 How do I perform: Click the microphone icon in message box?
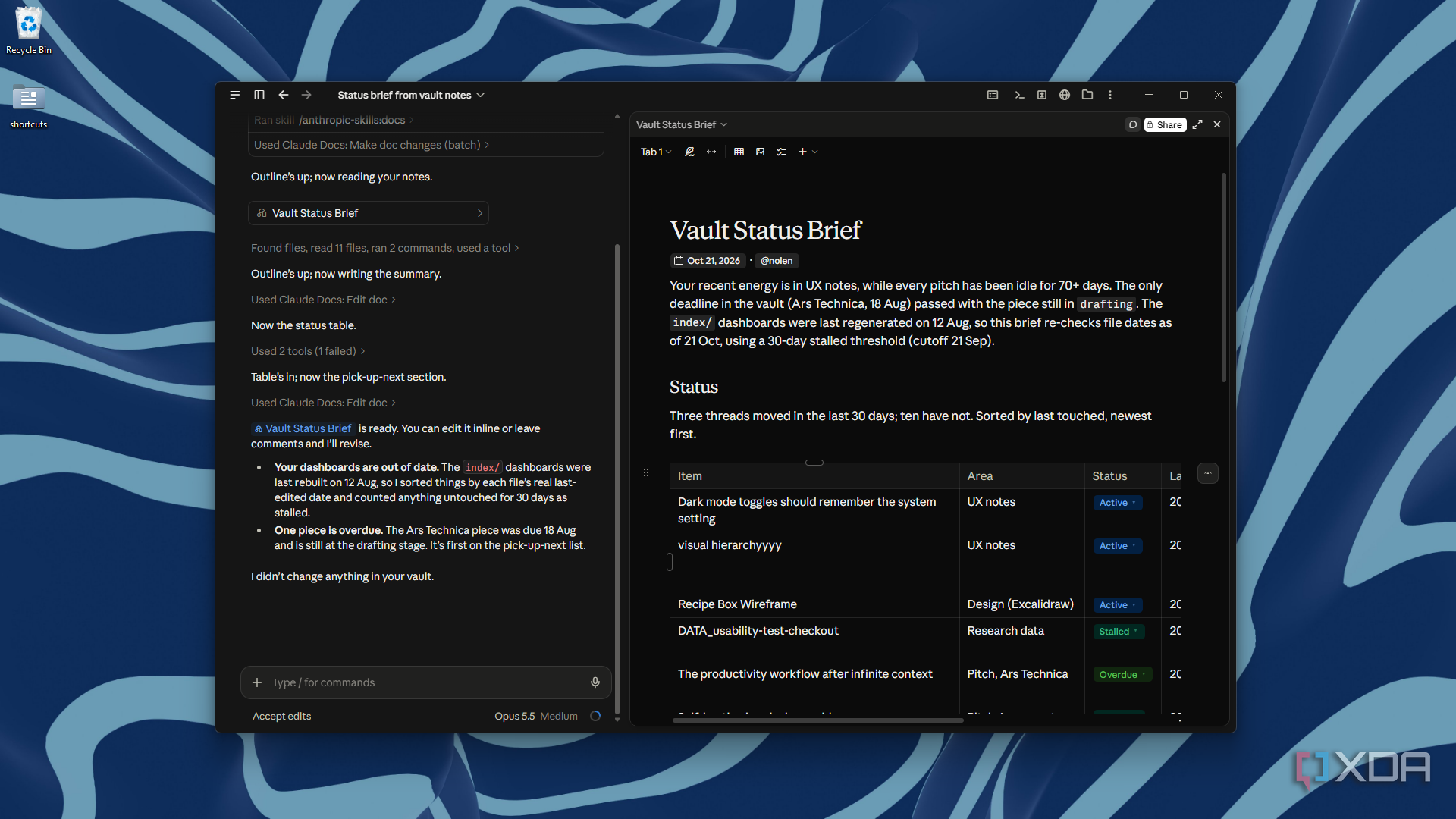pos(595,682)
